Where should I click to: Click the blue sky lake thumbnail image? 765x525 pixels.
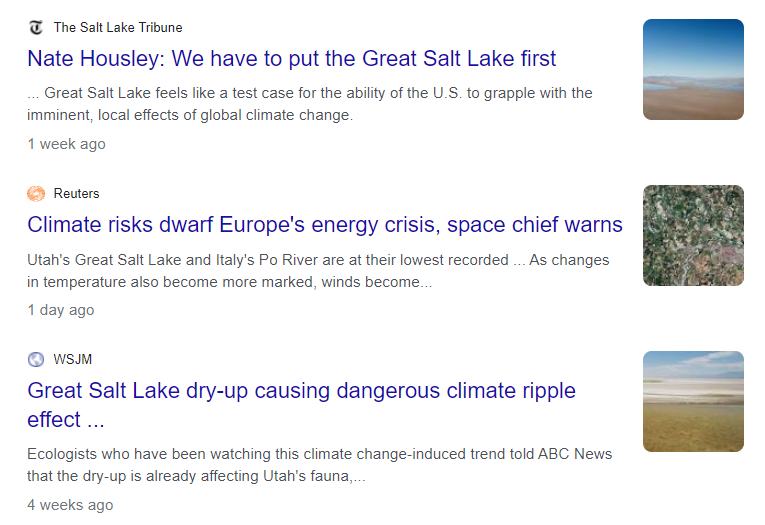click(693, 69)
